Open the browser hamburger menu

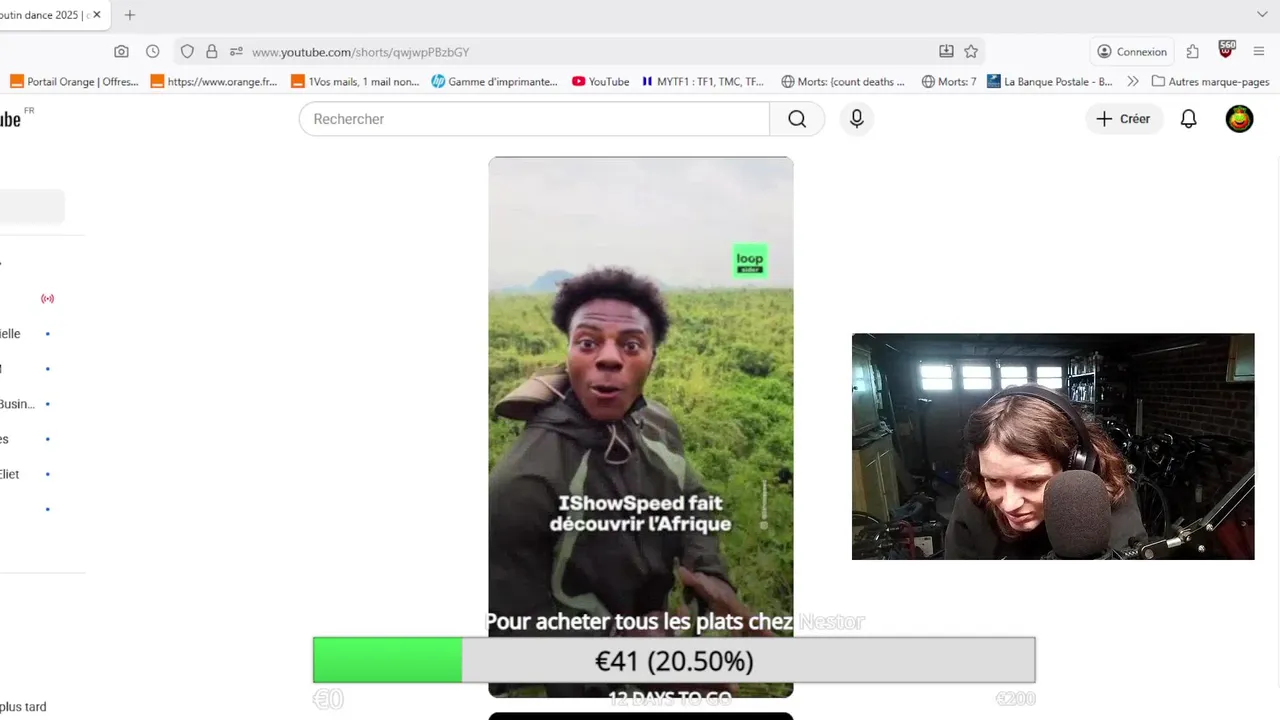click(1259, 52)
